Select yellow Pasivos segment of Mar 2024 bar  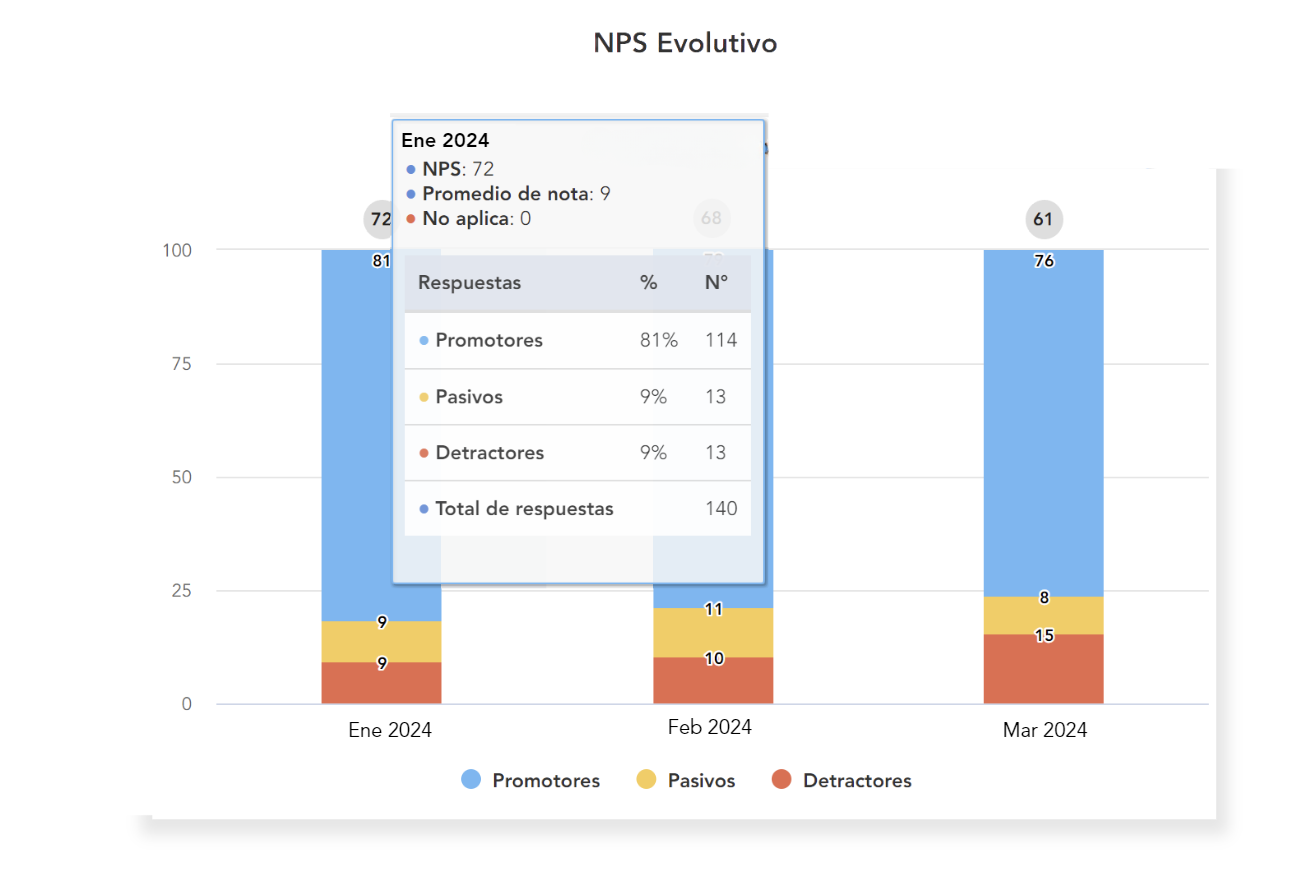tap(1043, 616)
